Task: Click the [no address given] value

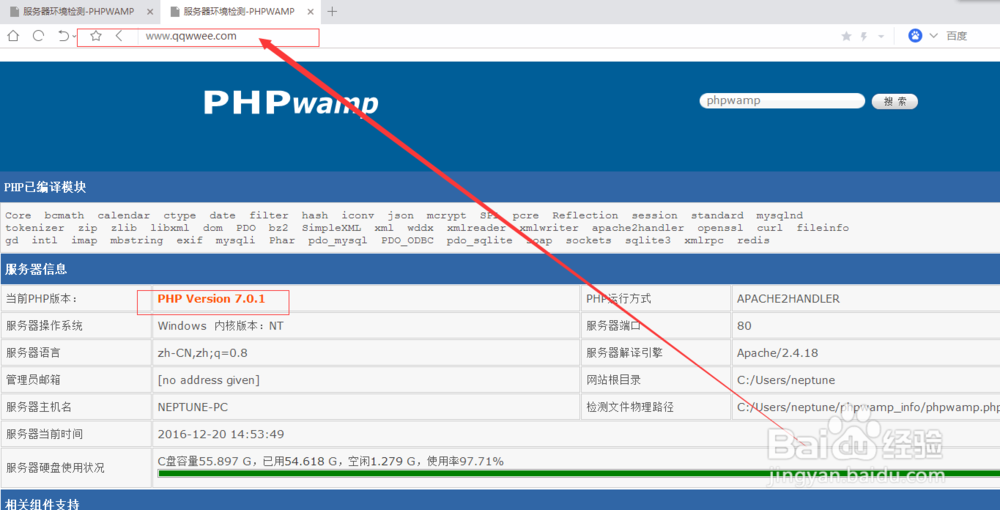Action: point(209,381)
